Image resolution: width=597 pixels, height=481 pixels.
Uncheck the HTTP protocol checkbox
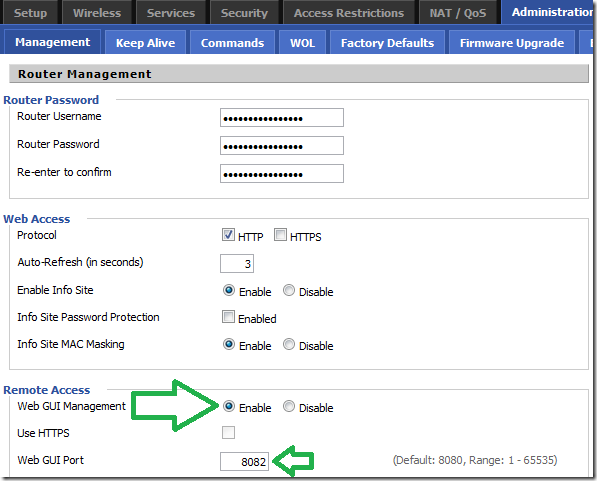(x=228, y=235)
